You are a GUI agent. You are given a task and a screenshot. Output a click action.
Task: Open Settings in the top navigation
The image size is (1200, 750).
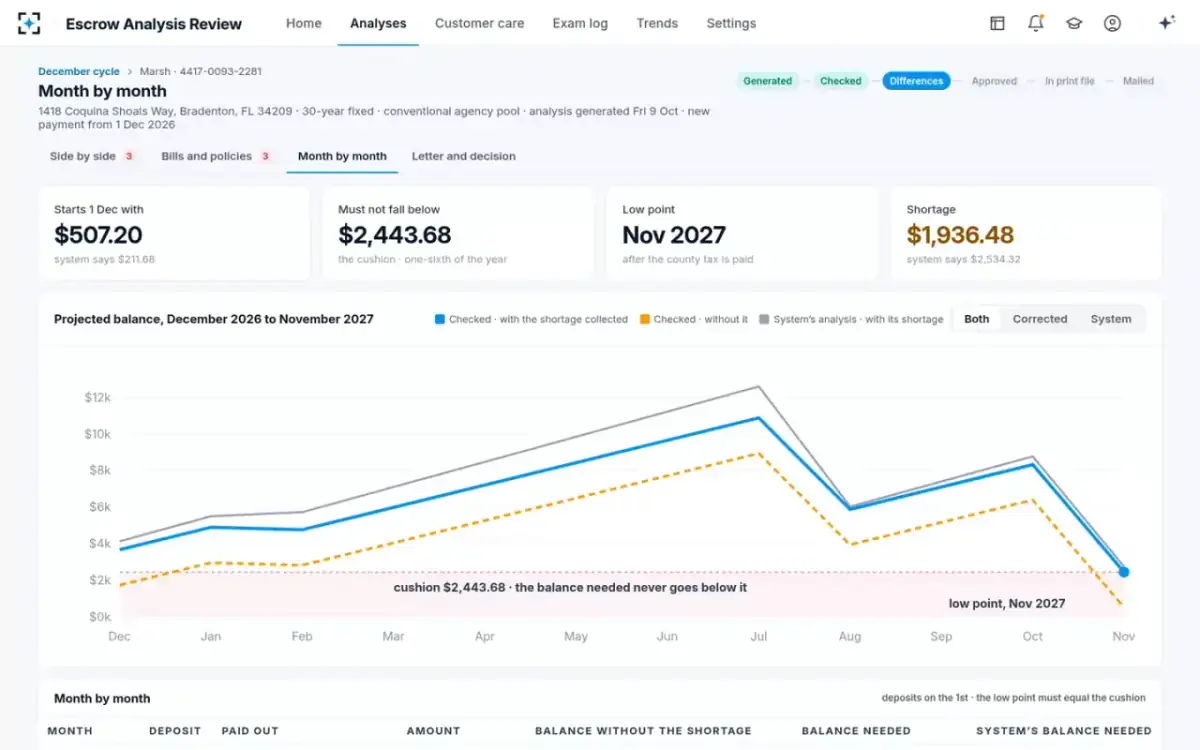tap(731, 23)
